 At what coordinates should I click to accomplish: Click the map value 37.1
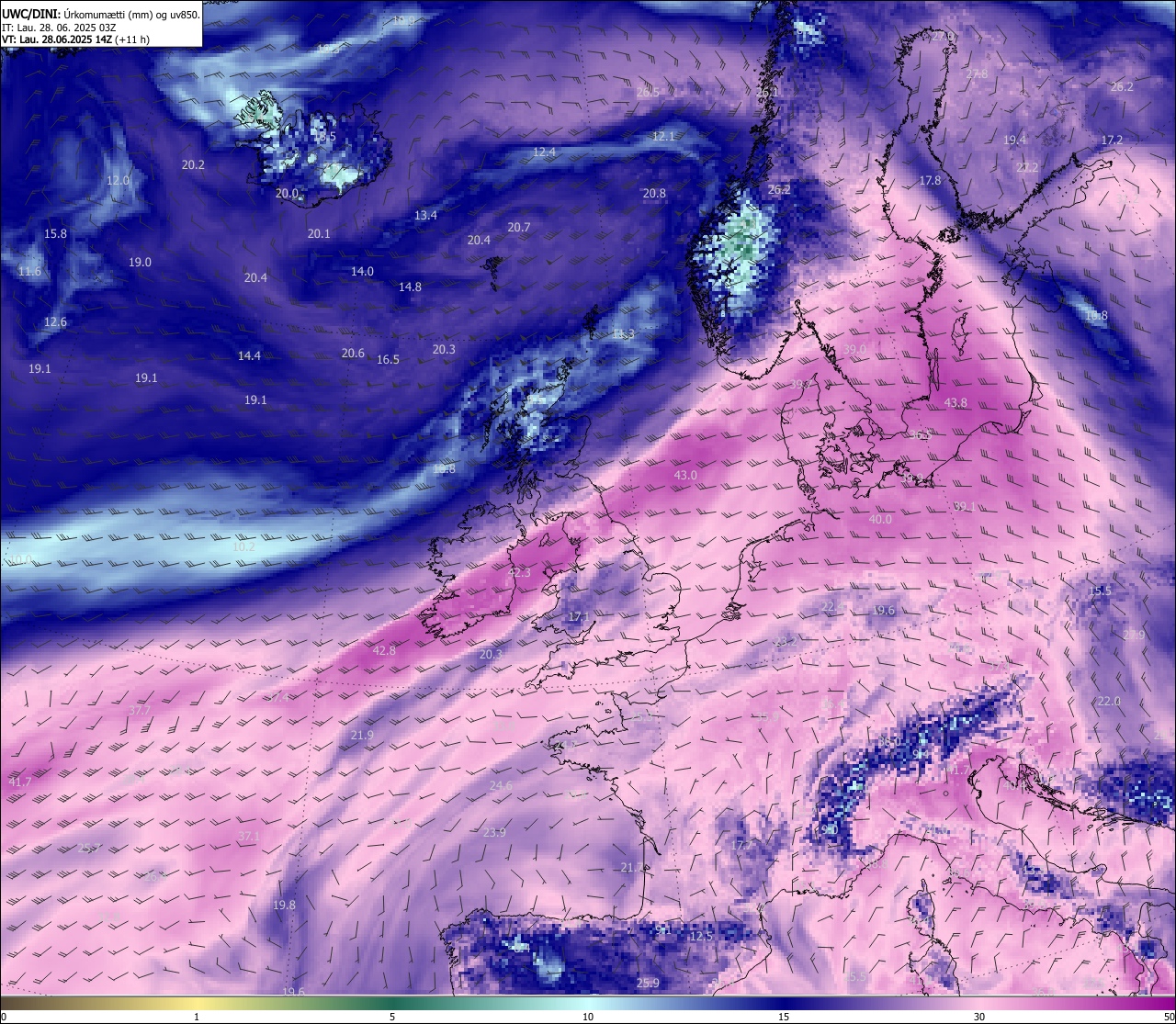tap(249, 838)
